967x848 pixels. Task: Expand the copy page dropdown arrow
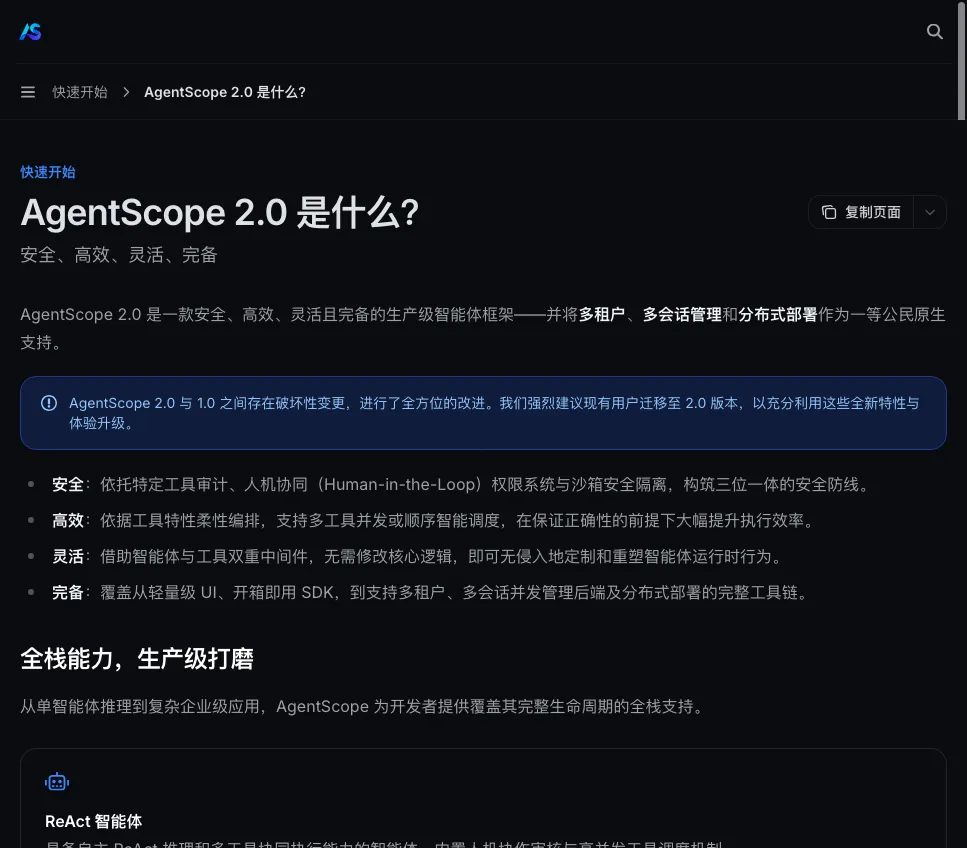[930, 212]
